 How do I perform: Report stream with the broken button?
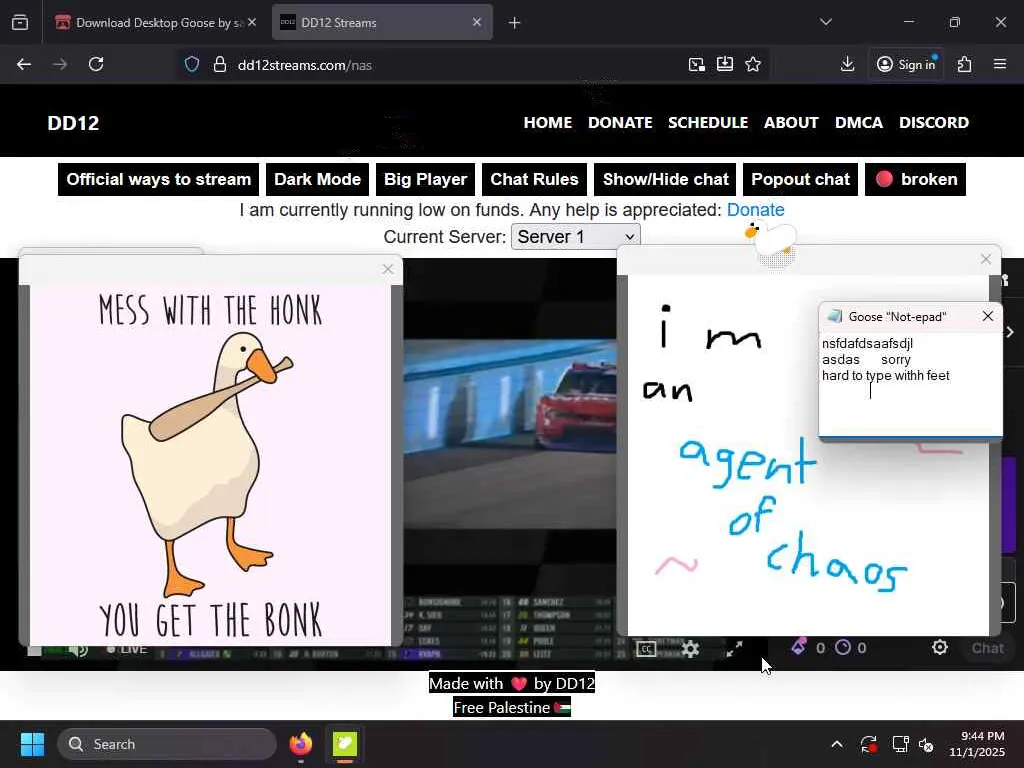pyautogui.click(x=916, y=180)
